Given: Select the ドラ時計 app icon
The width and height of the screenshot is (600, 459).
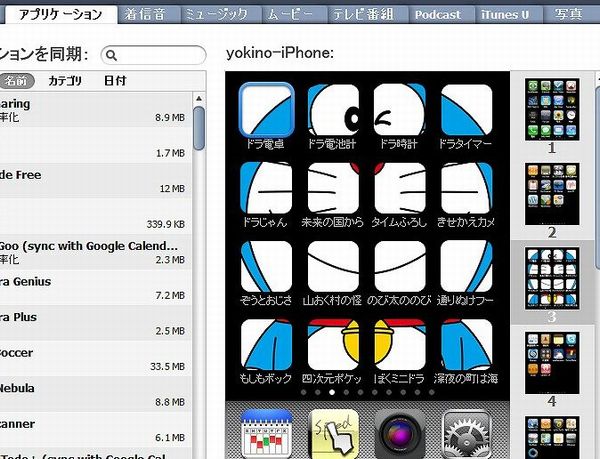Looking at the screenshot, I should (399, 110).
